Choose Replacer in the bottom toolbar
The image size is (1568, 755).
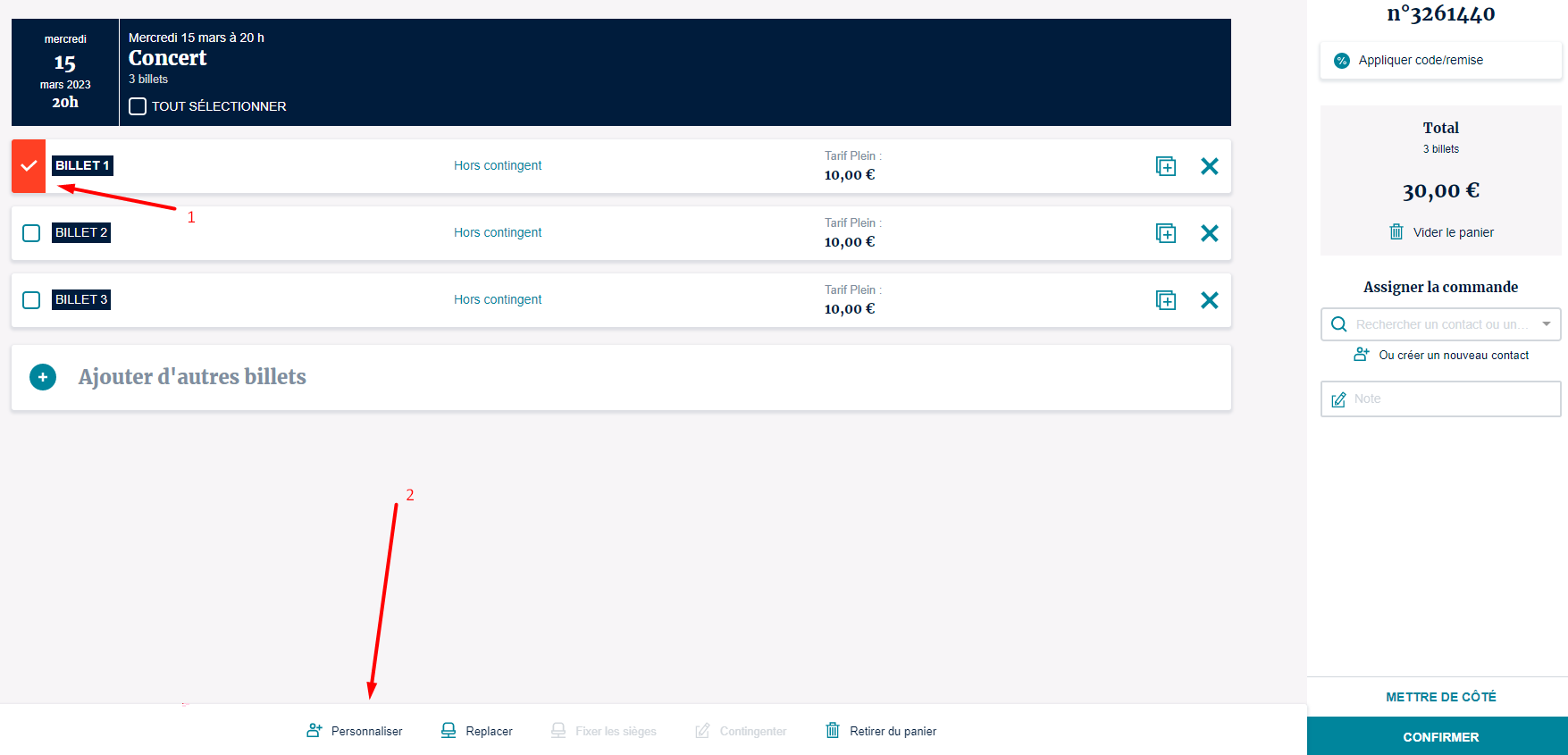coord(477,731)
